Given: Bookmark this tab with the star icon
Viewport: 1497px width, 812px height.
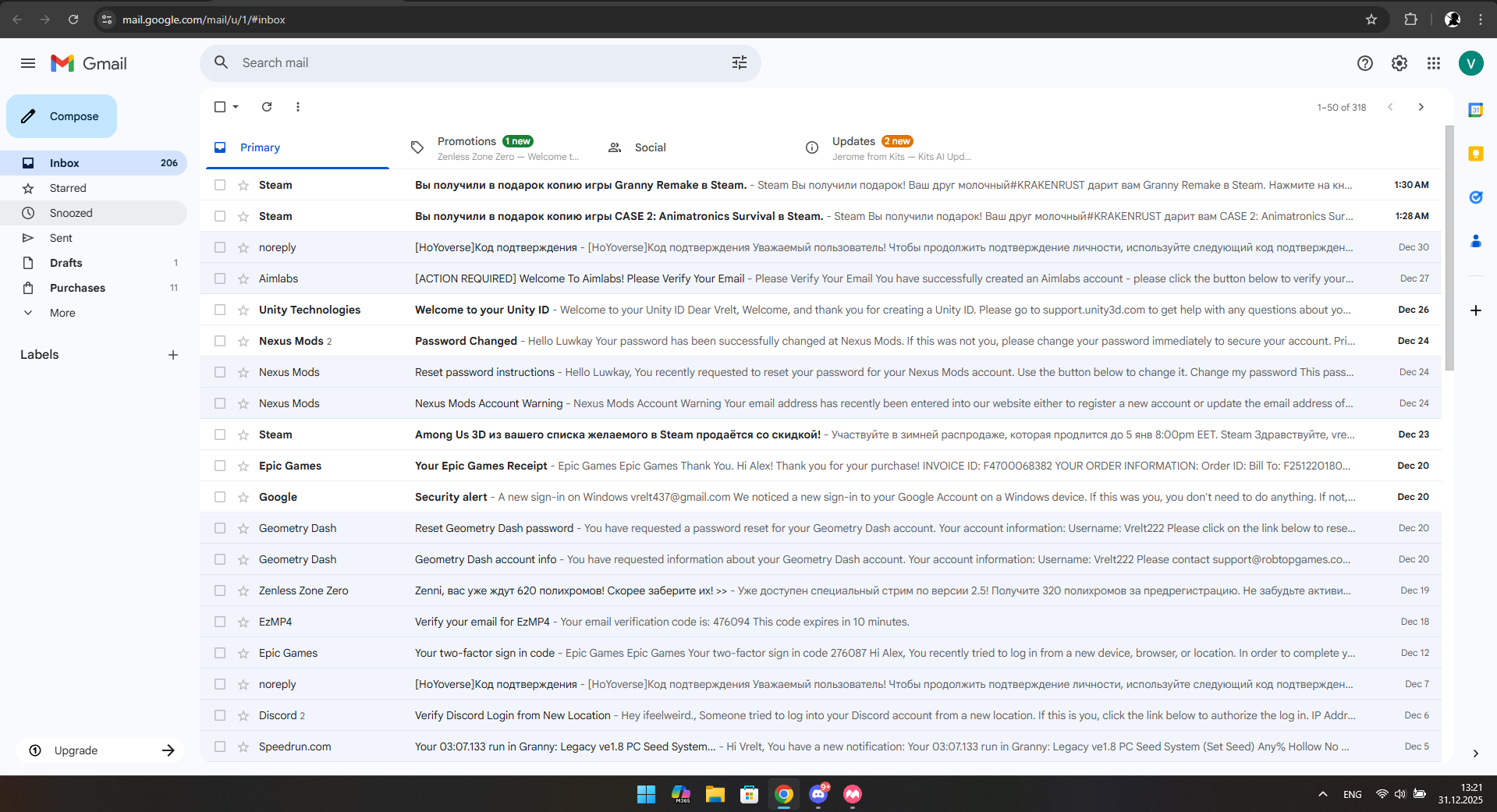Looking at the screenshot, I should coord(1371,20).
